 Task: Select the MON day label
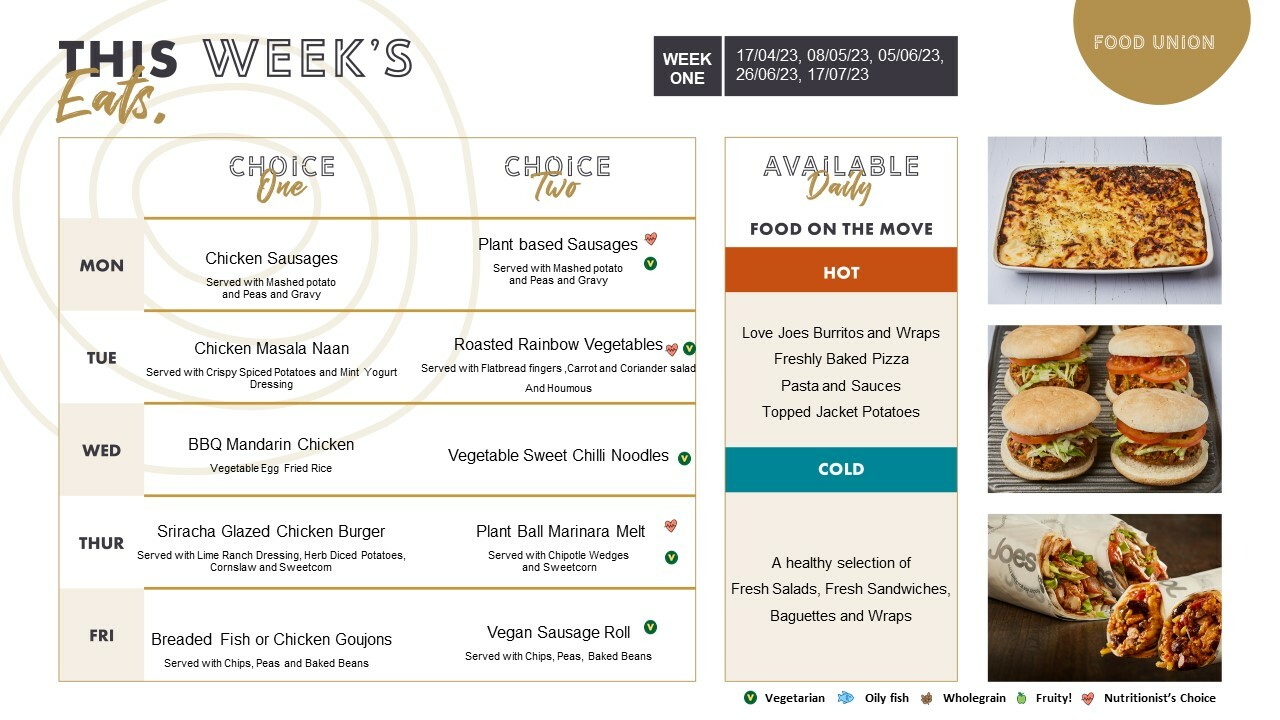click(x=102, y=265)
